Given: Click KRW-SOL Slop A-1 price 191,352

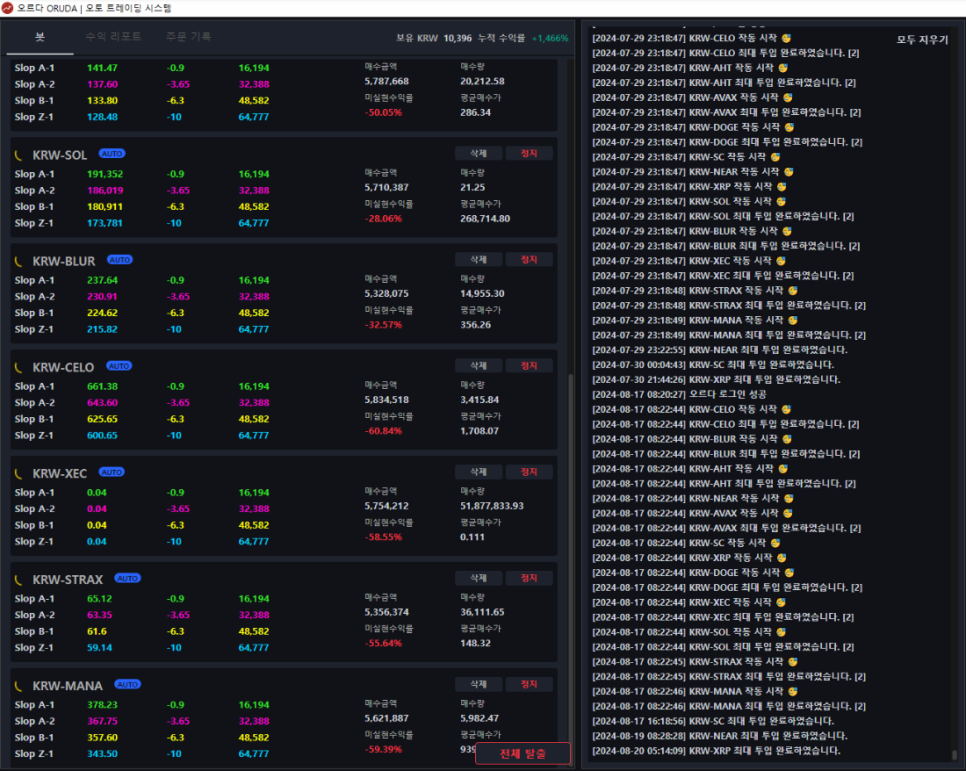Looking at the screenshot, I should (x=105, y=174).
